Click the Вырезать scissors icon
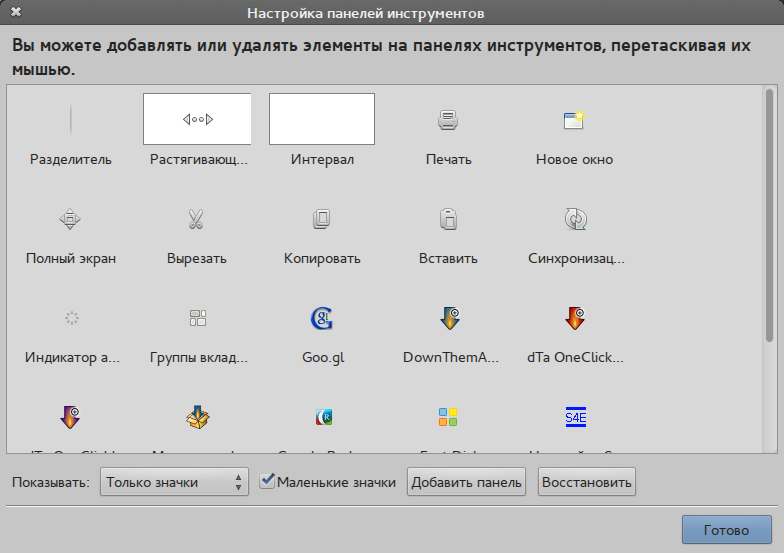784x553 pixels. pyautogui.click(x=197, y=219)
